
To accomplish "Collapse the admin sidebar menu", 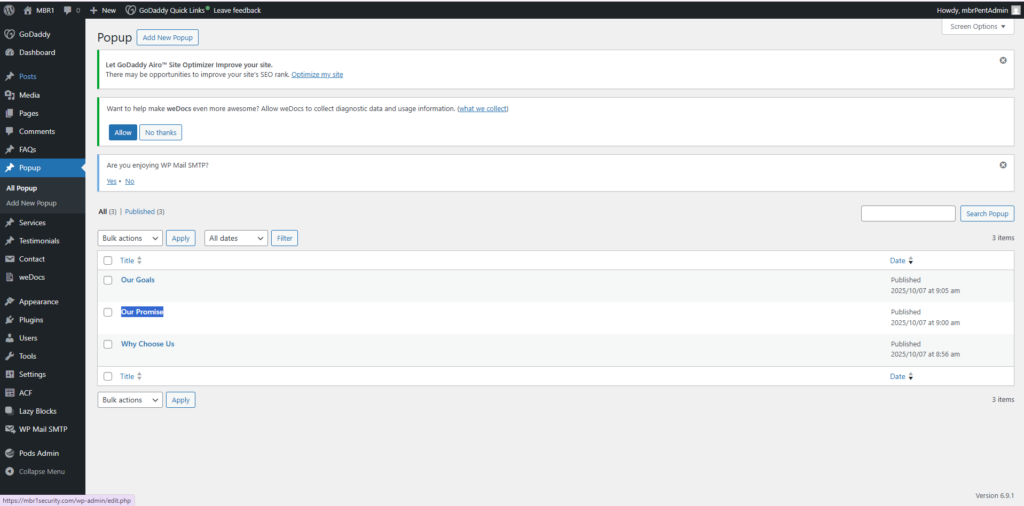I will pos(36,471).
